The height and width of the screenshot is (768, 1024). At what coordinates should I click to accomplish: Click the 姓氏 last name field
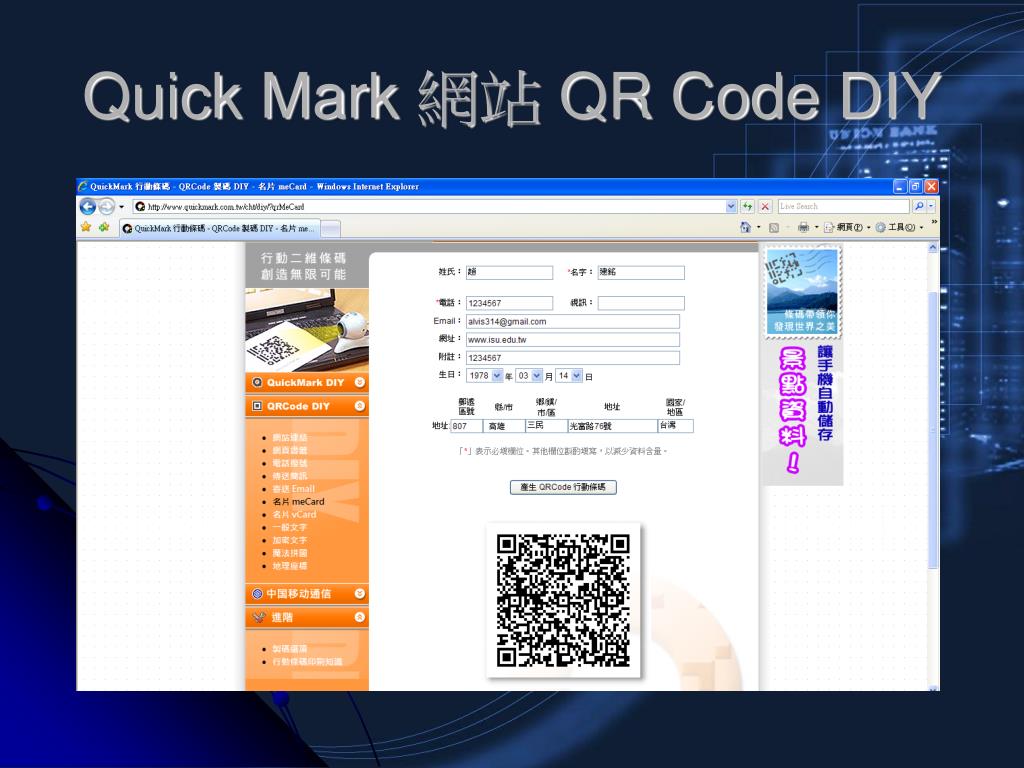509,272
